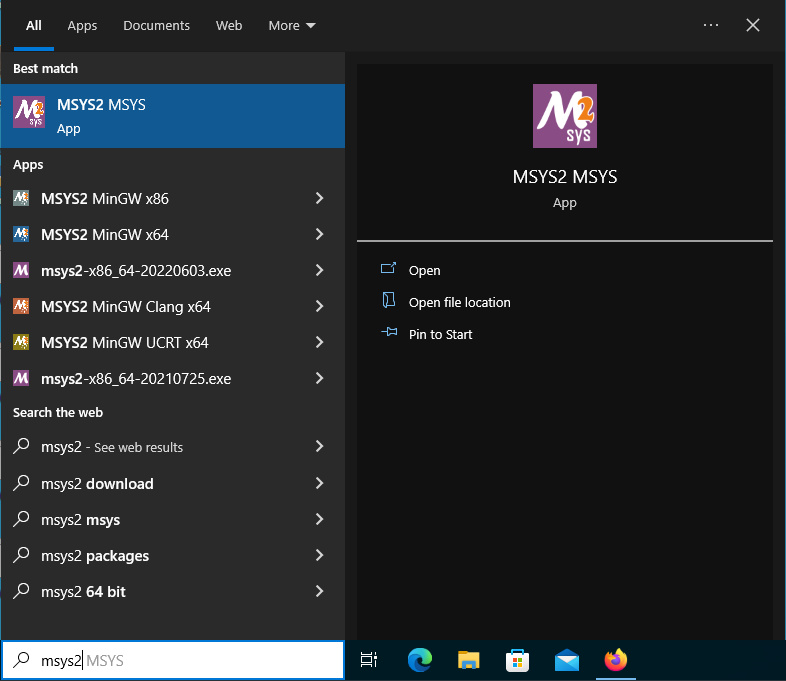
Task: Close the search panel
Action: (x=752, y=25)
